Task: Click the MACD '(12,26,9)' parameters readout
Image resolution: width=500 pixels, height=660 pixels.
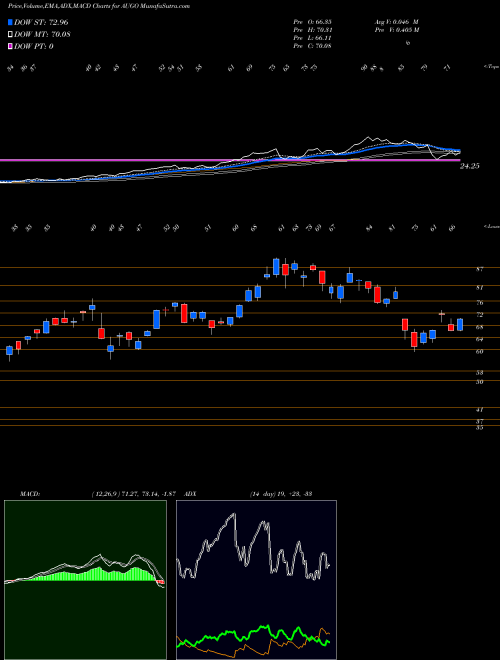Action: [133, 494]
